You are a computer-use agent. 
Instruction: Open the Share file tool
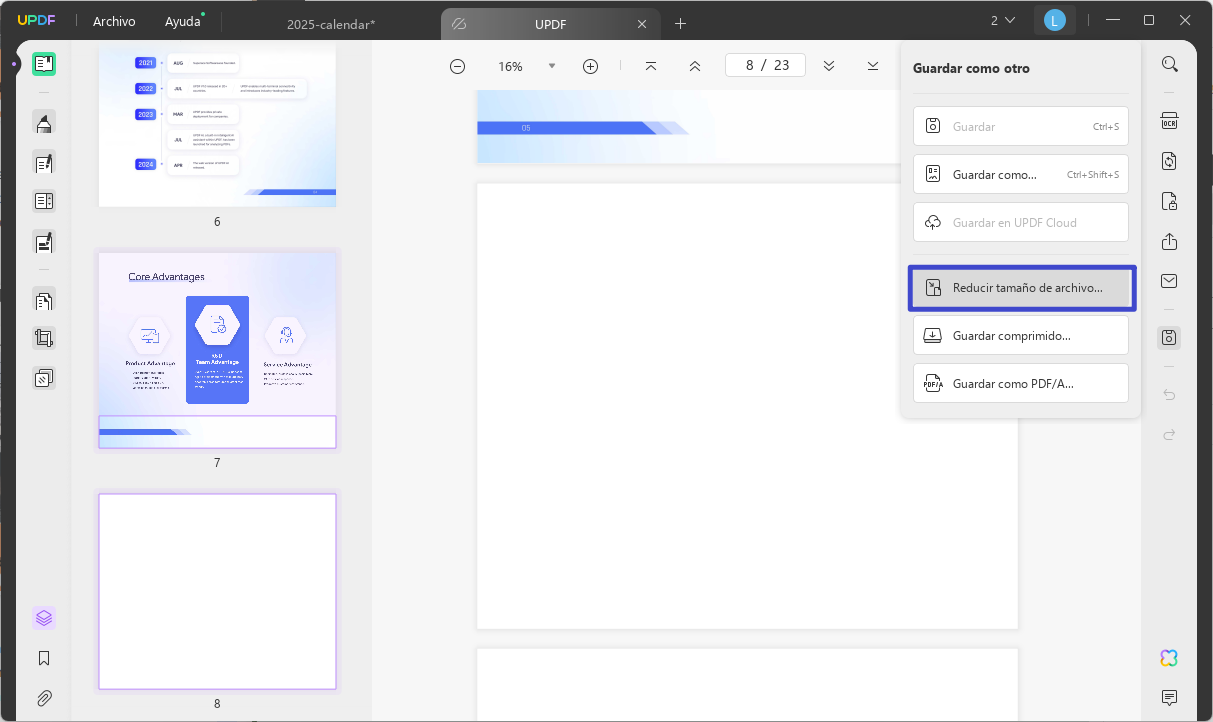click(x=1169, y=241)
